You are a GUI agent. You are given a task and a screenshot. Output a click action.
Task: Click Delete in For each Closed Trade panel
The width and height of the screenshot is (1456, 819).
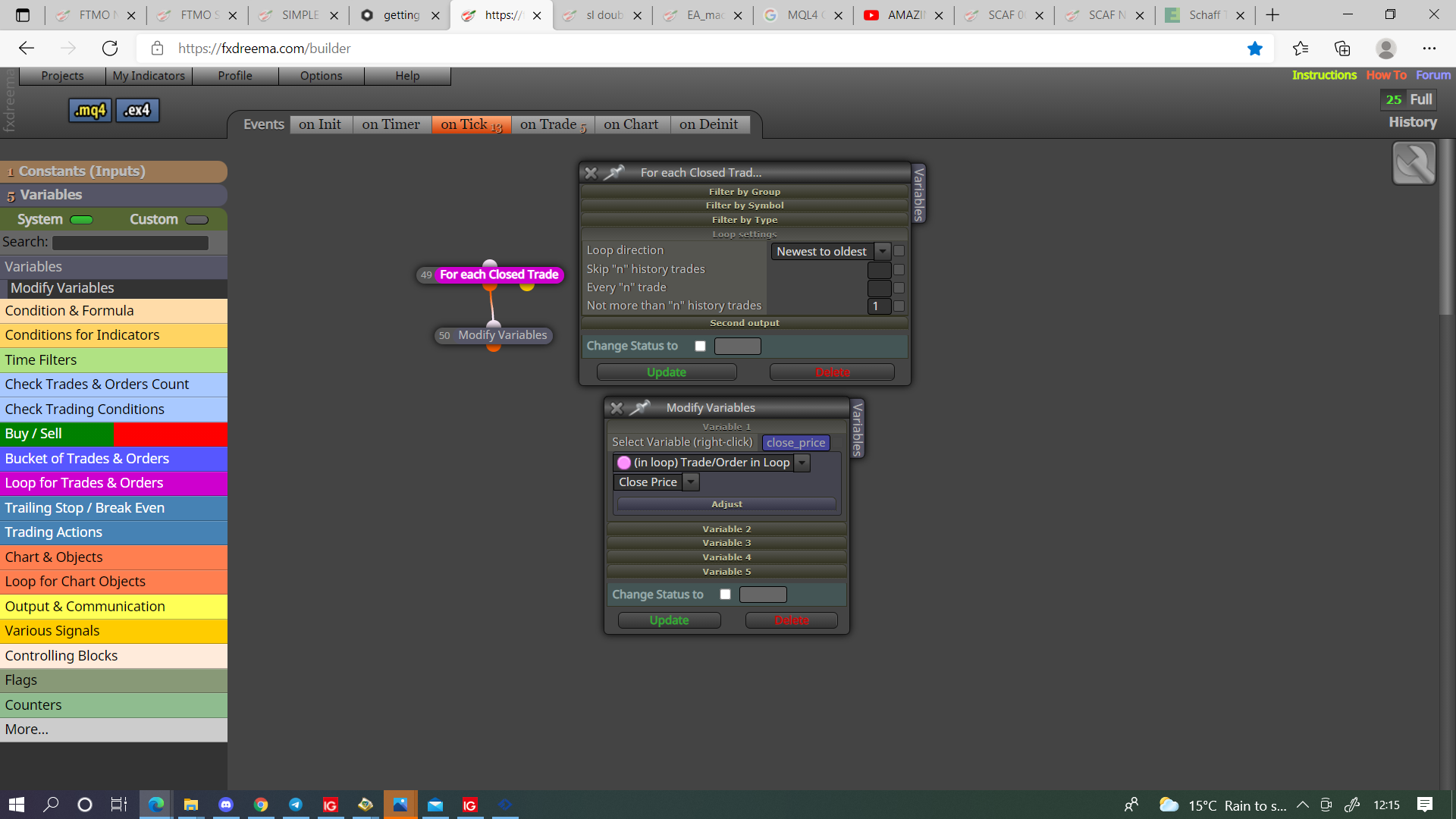tap(832, 372)
